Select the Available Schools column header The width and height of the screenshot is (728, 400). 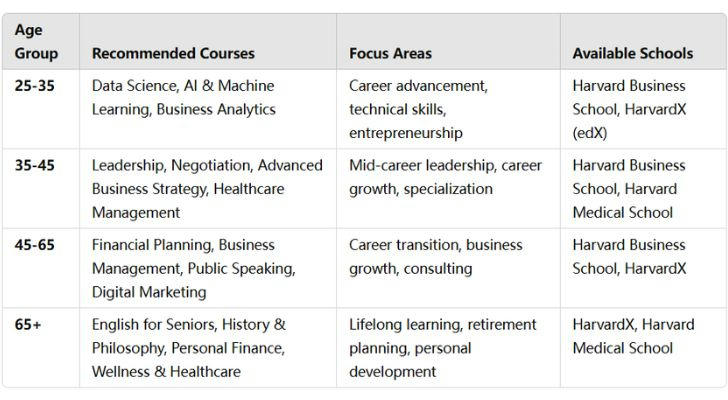click(x=644, y=42)
